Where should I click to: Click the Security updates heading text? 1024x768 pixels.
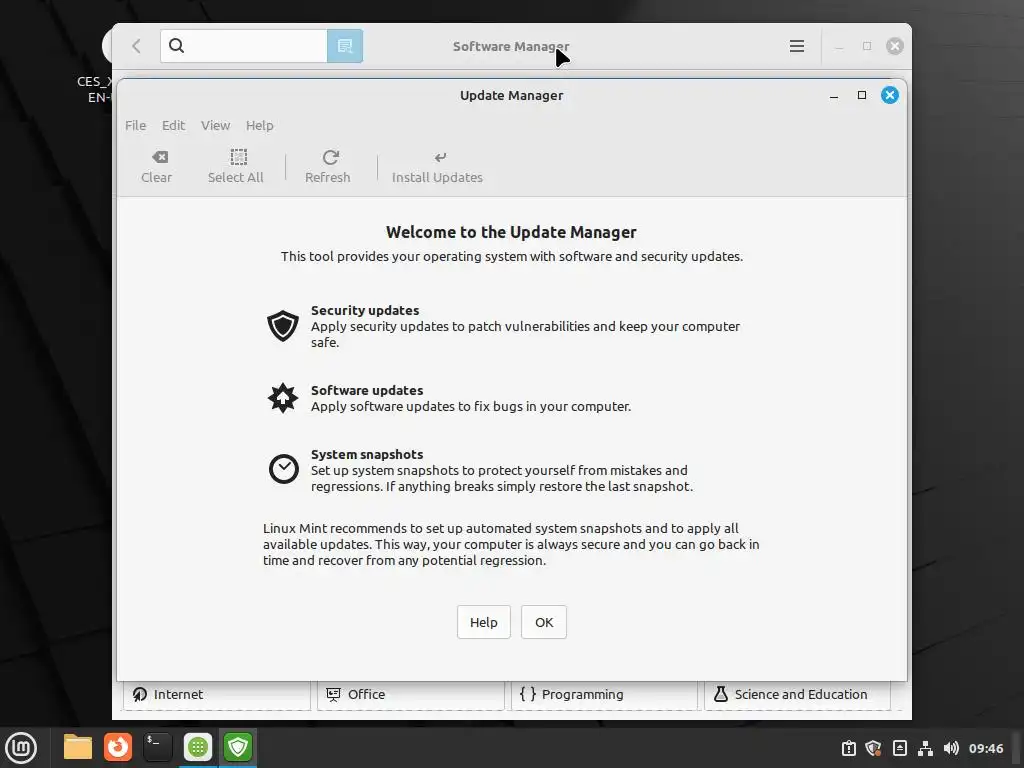[365, 310]
